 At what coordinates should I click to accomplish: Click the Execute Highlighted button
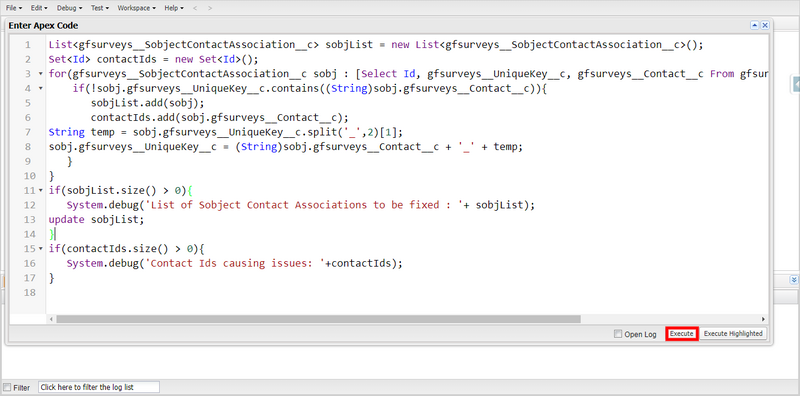tap(733, 334)
